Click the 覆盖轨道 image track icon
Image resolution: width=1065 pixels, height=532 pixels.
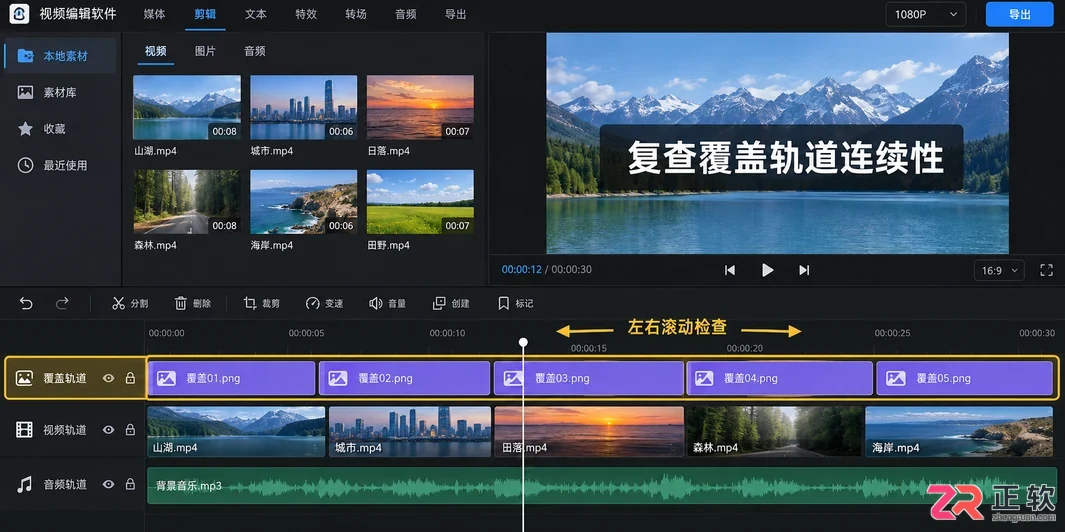[24, 378]
